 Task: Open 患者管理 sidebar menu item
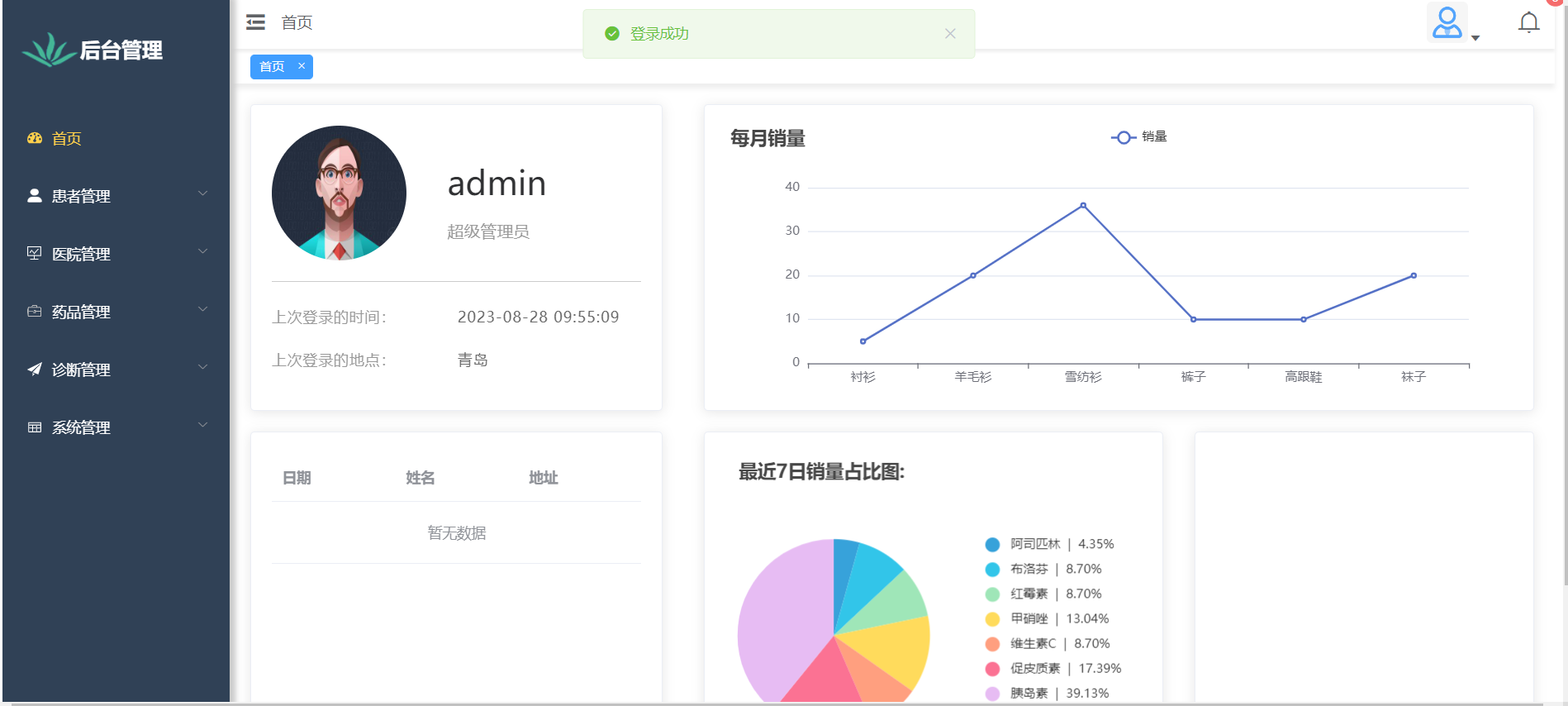point(116,196)
